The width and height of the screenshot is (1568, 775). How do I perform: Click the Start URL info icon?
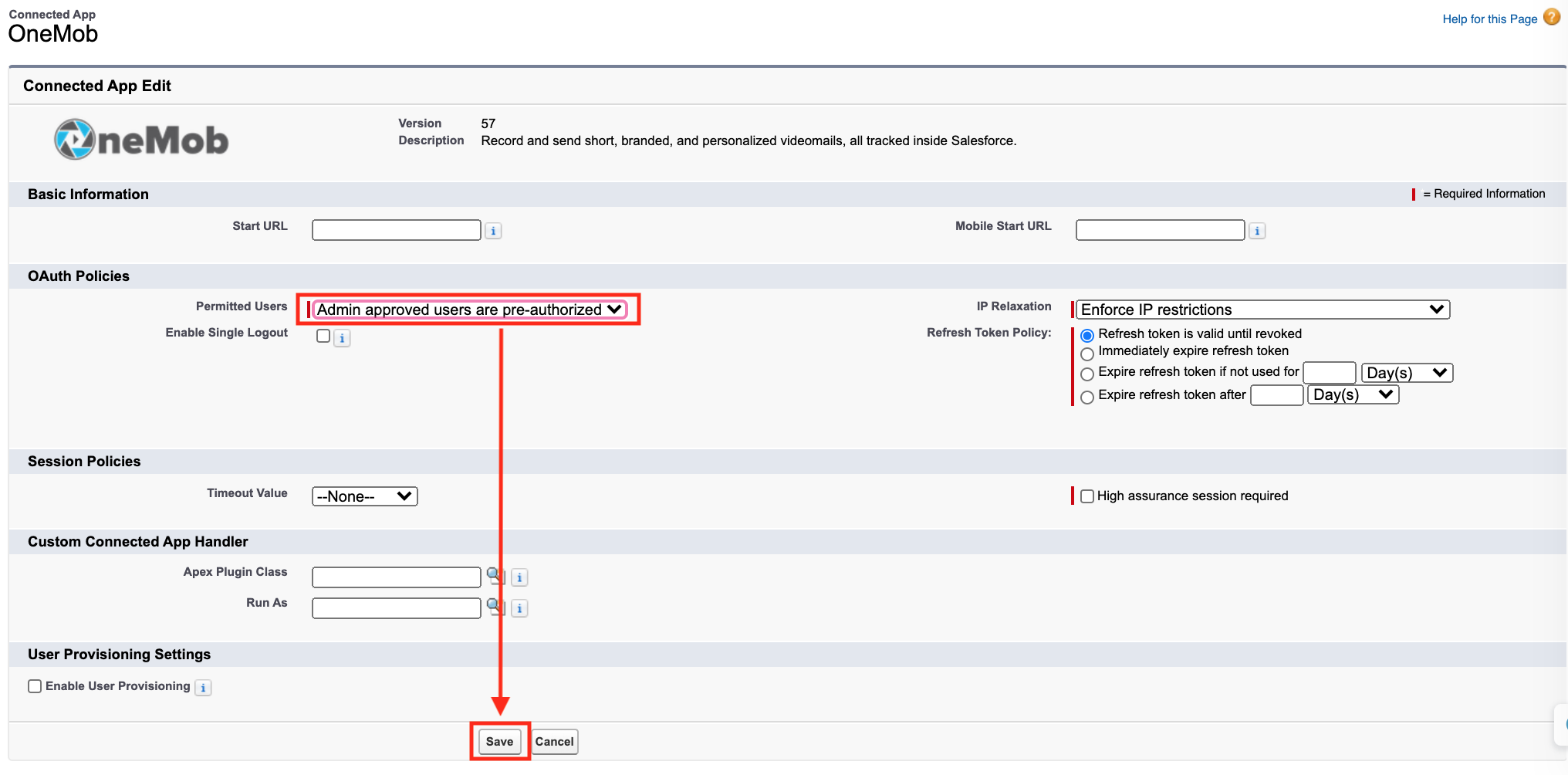point(493,231)
